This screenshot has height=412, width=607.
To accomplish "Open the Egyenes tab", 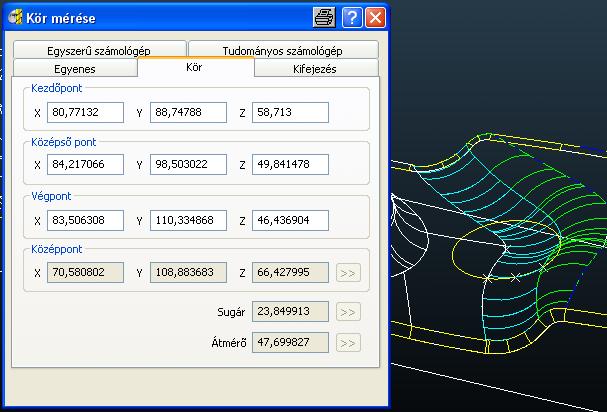I will click(x=75, y=69).
